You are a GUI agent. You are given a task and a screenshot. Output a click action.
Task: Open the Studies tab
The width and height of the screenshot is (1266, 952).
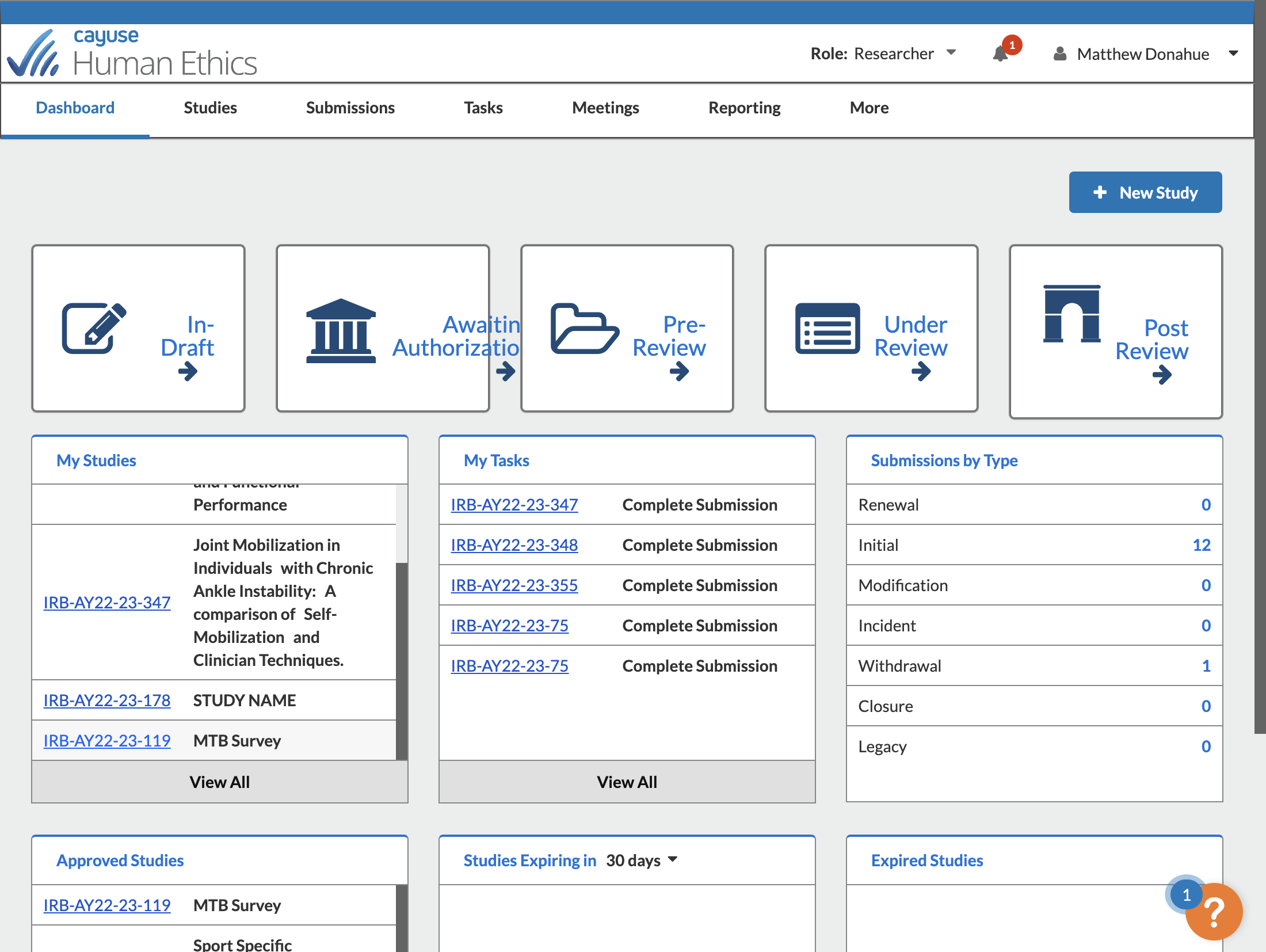pos(210,108)
